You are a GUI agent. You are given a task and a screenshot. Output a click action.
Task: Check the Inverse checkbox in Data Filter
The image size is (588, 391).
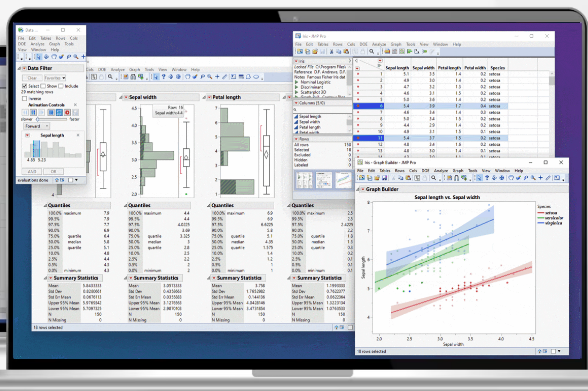pos(24,99)
